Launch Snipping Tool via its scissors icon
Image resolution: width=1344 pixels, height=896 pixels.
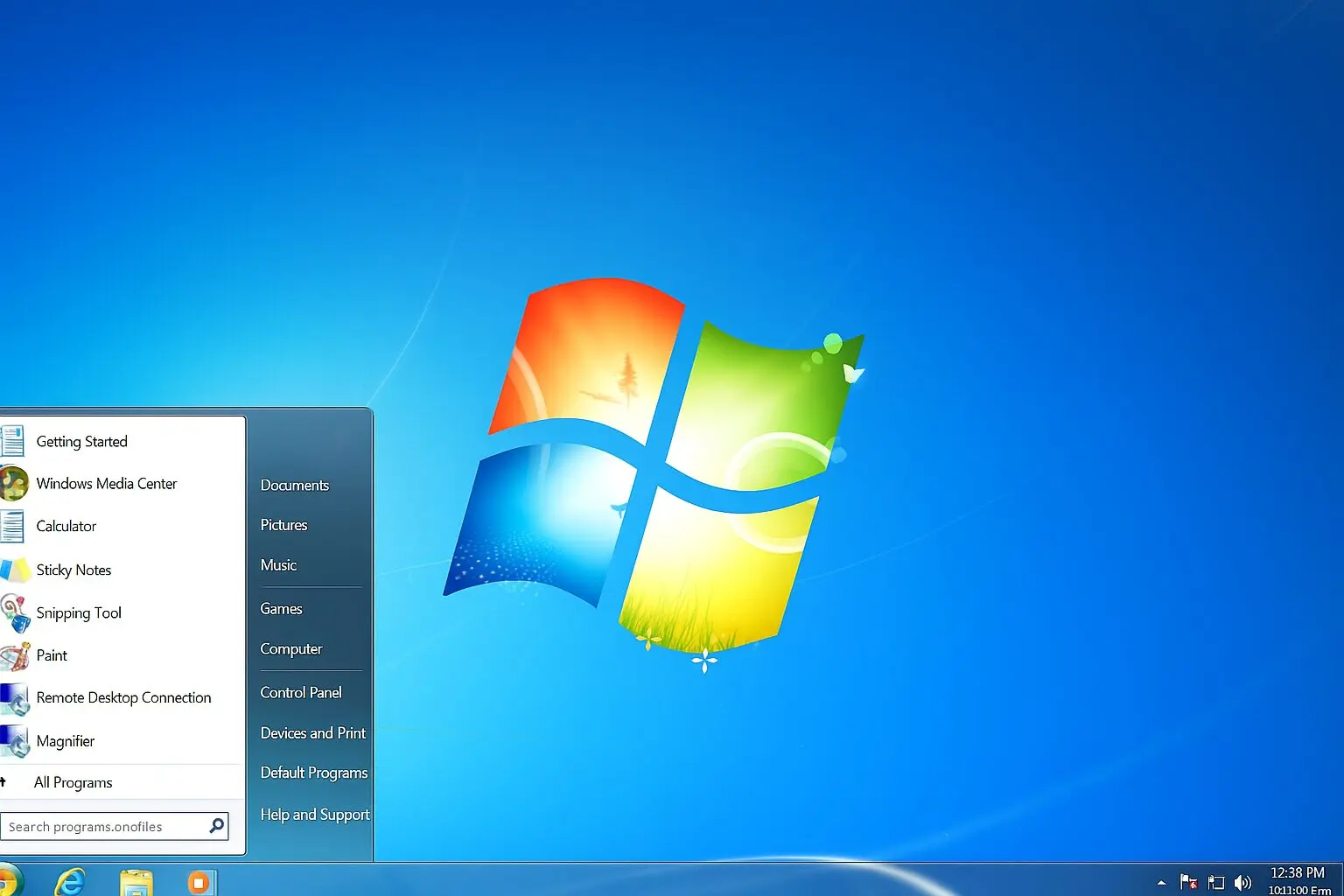click(x=15, y=612)
